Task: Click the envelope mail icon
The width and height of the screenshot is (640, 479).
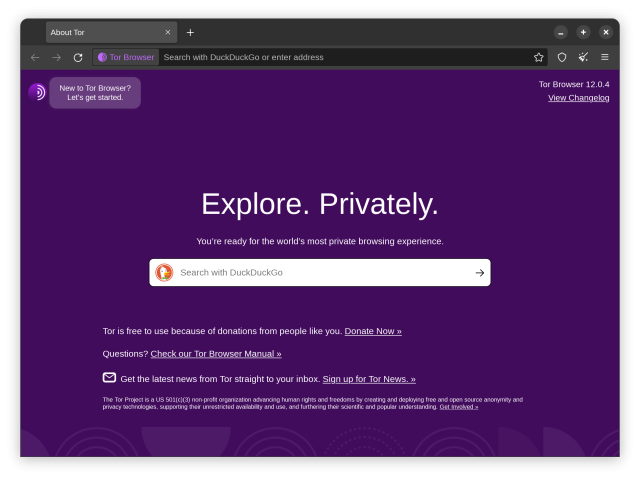Action: [x=109, y=377]
